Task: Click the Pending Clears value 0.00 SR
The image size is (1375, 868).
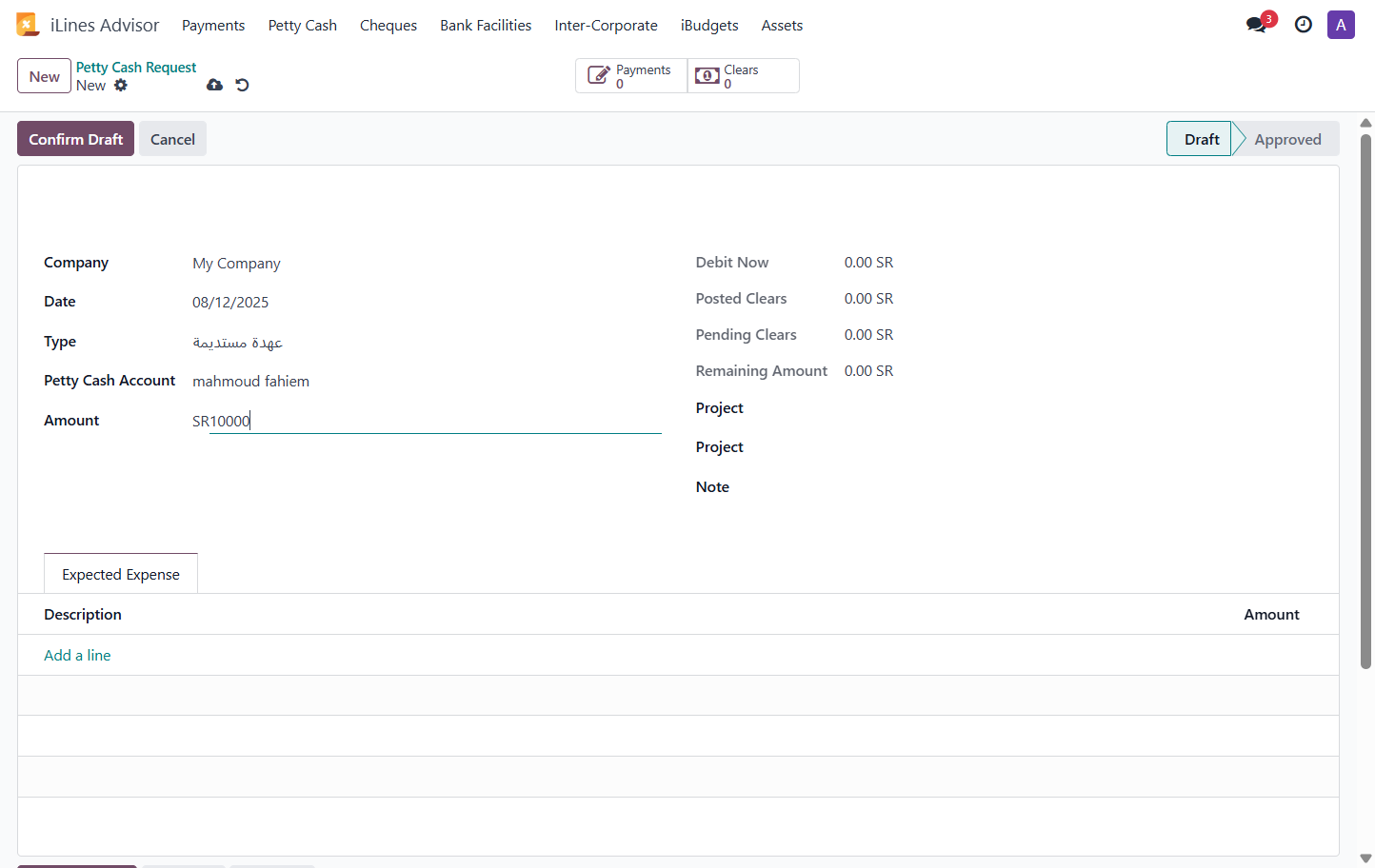Action: [868, 335]
